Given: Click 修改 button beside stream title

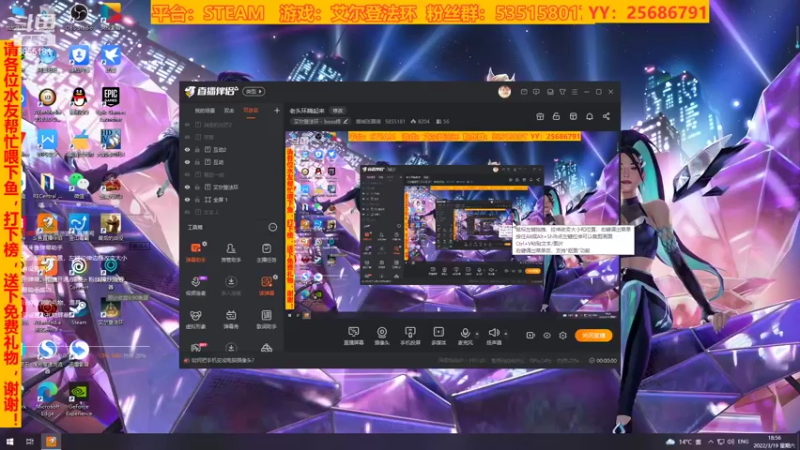Looking at the screenshot, I should pos(338,111).
